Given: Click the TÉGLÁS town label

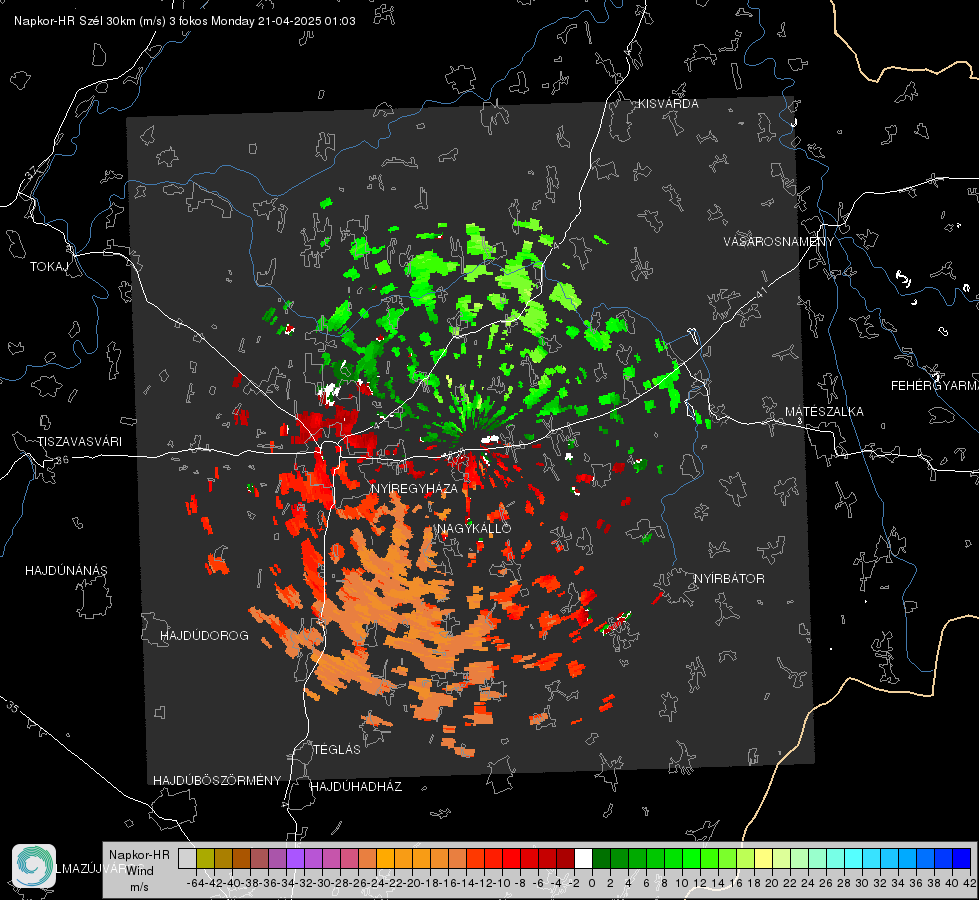Looking at the screenshot, I should (337, 750).
